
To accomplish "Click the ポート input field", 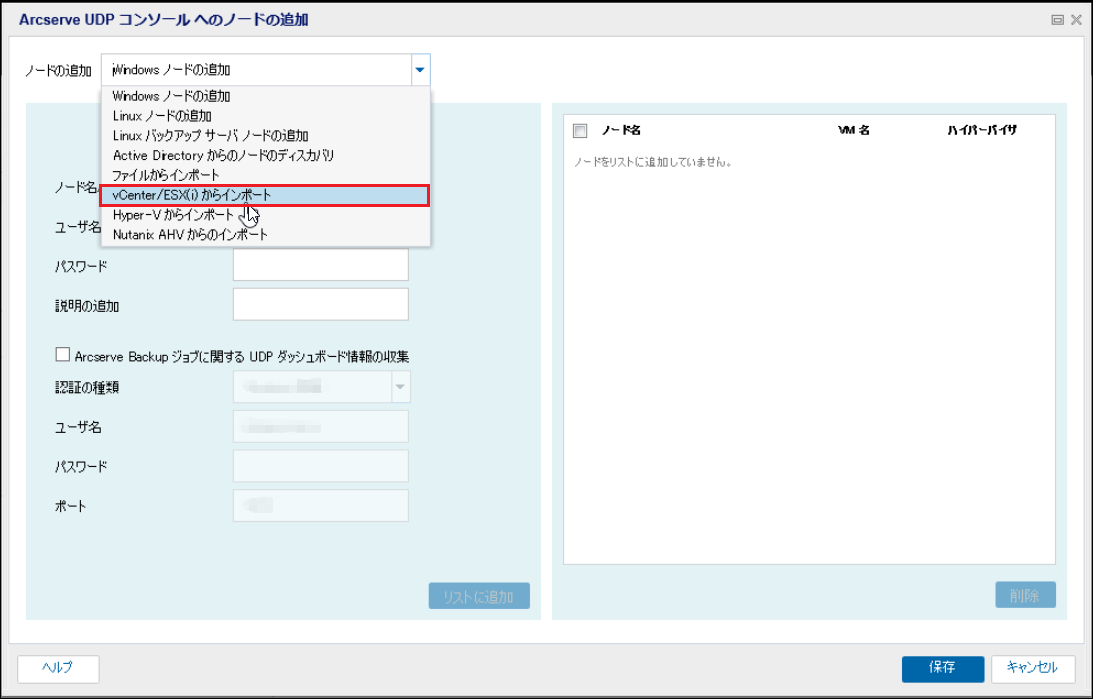I will click(x=321, y=506).
